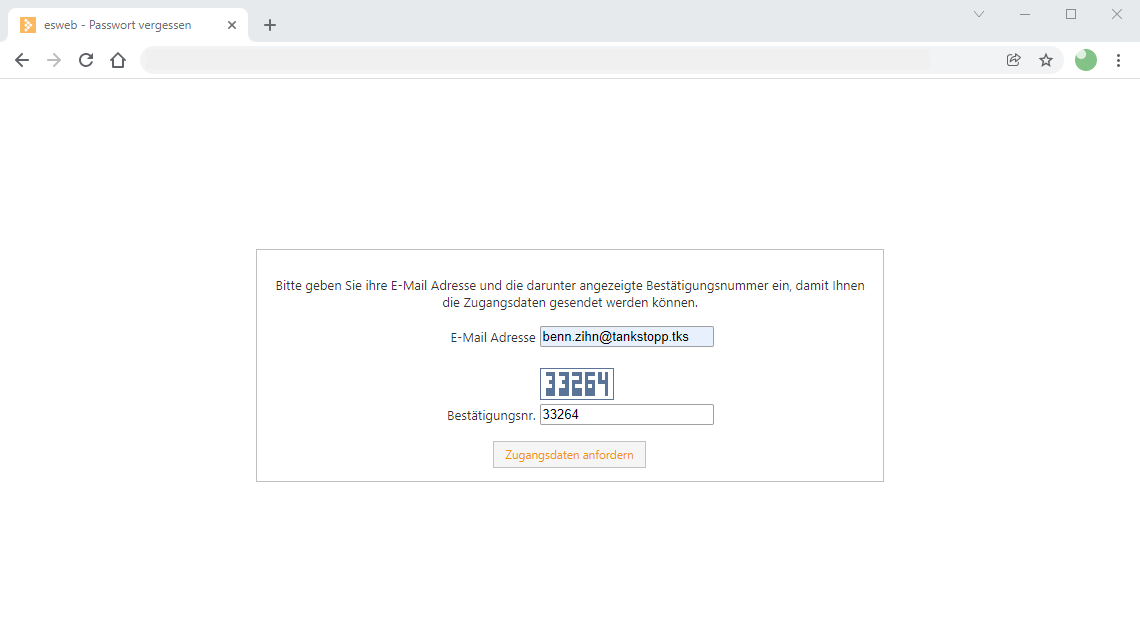Image resolution: width=1140 pixels, height=644 pixels.
Task: Click the 33264 captcha image
Action: 577,384
